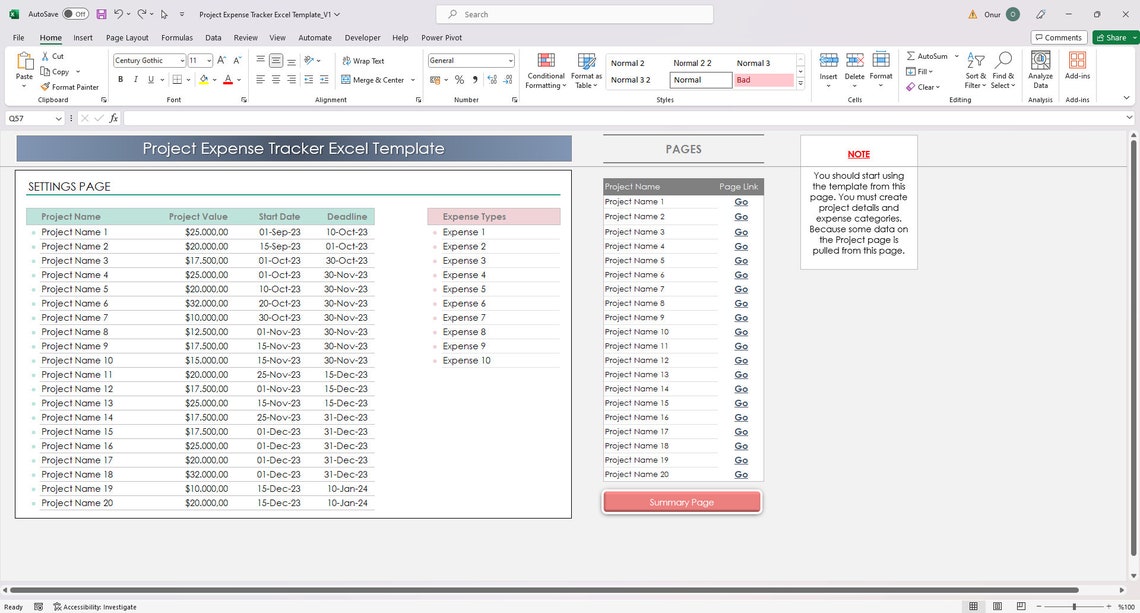The width and height of the screenshot is (1140, 613).
Task: Open the font size dropdown
Action: tap(209, 60)
